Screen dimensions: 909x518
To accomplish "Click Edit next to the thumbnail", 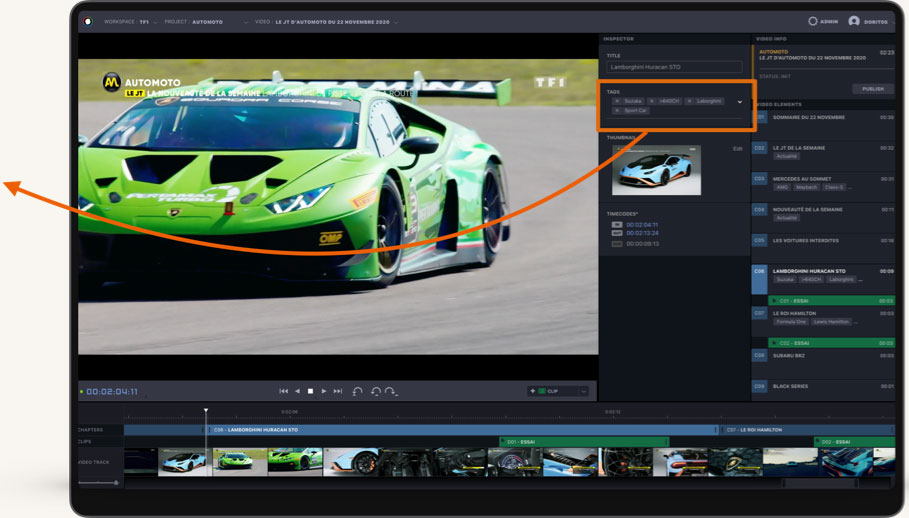I will click(737, 148).
